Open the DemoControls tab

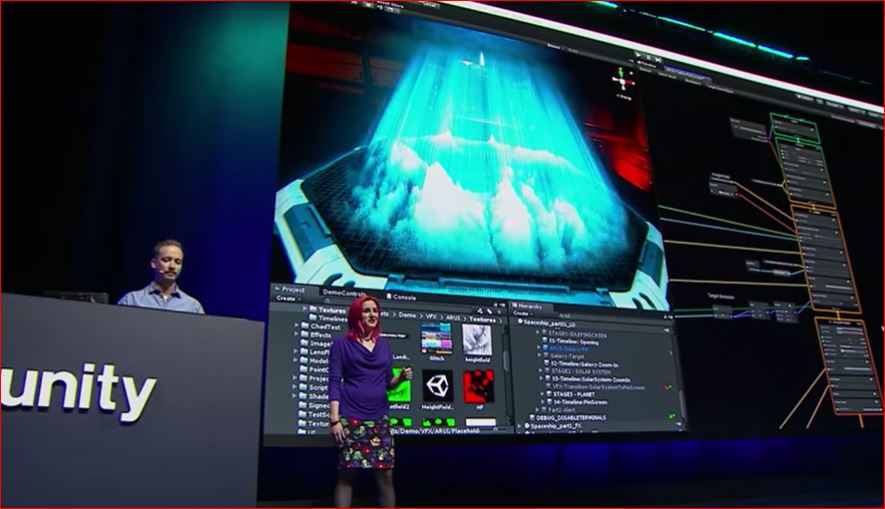point(344,292)
